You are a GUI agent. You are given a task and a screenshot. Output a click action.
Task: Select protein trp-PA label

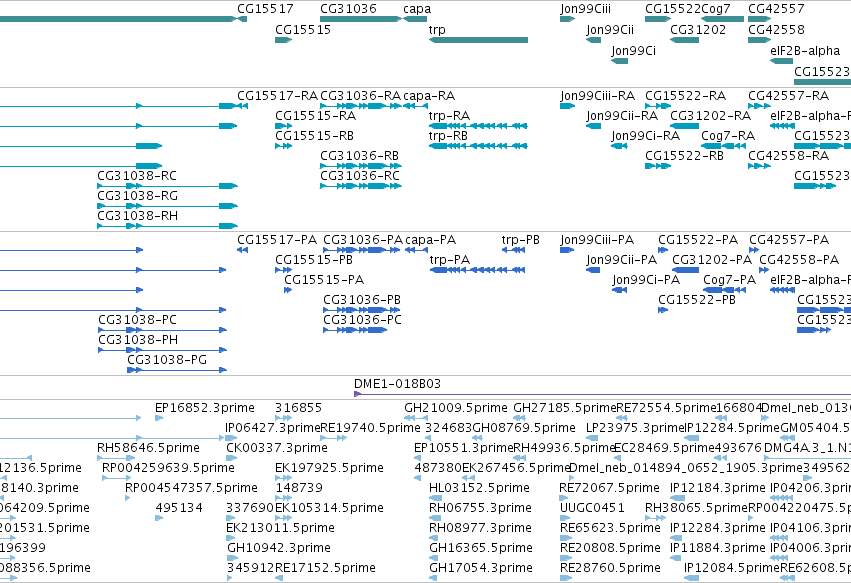pos(450,260)
